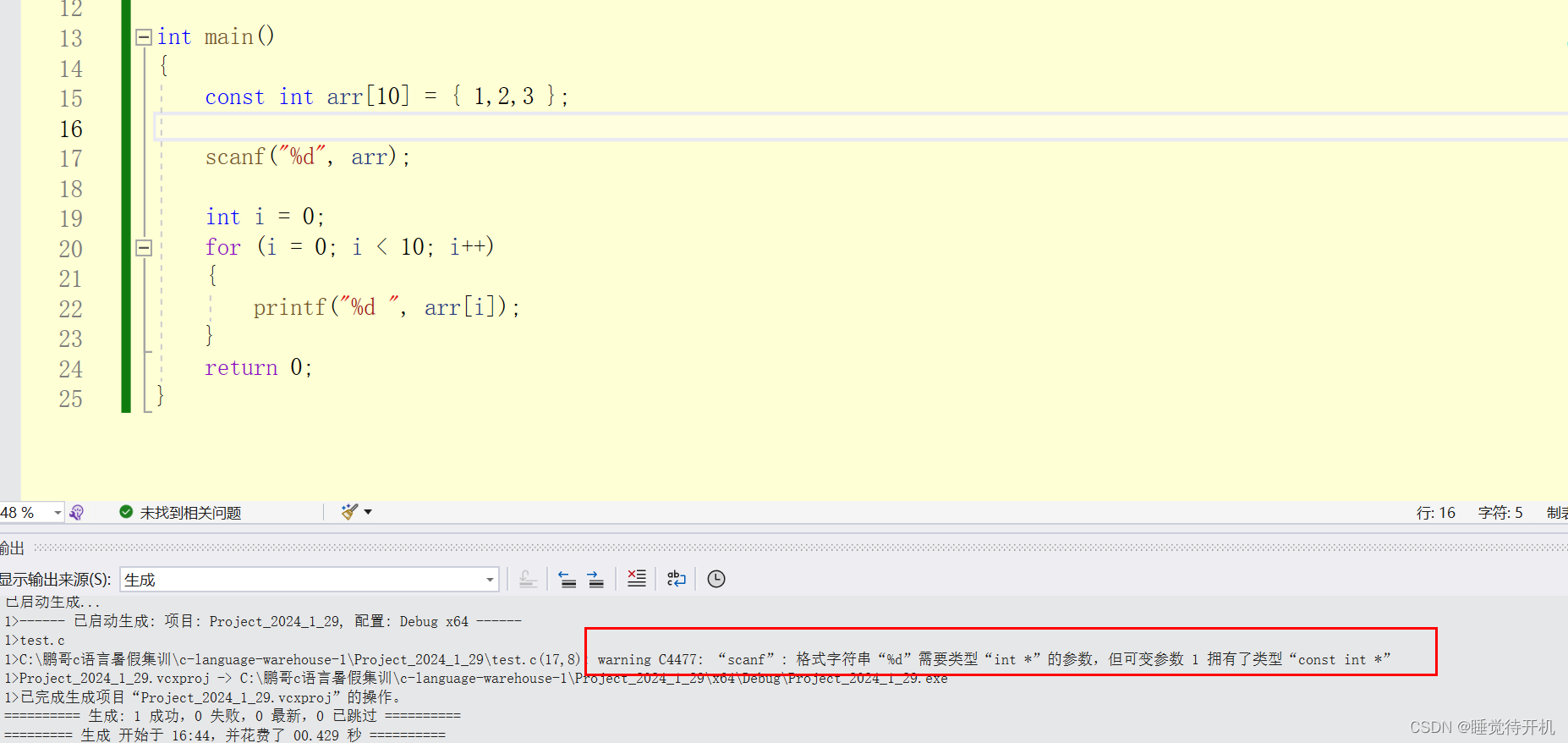
Task: Open the 48% zoom level dropdown
Action: pos(58,513)
